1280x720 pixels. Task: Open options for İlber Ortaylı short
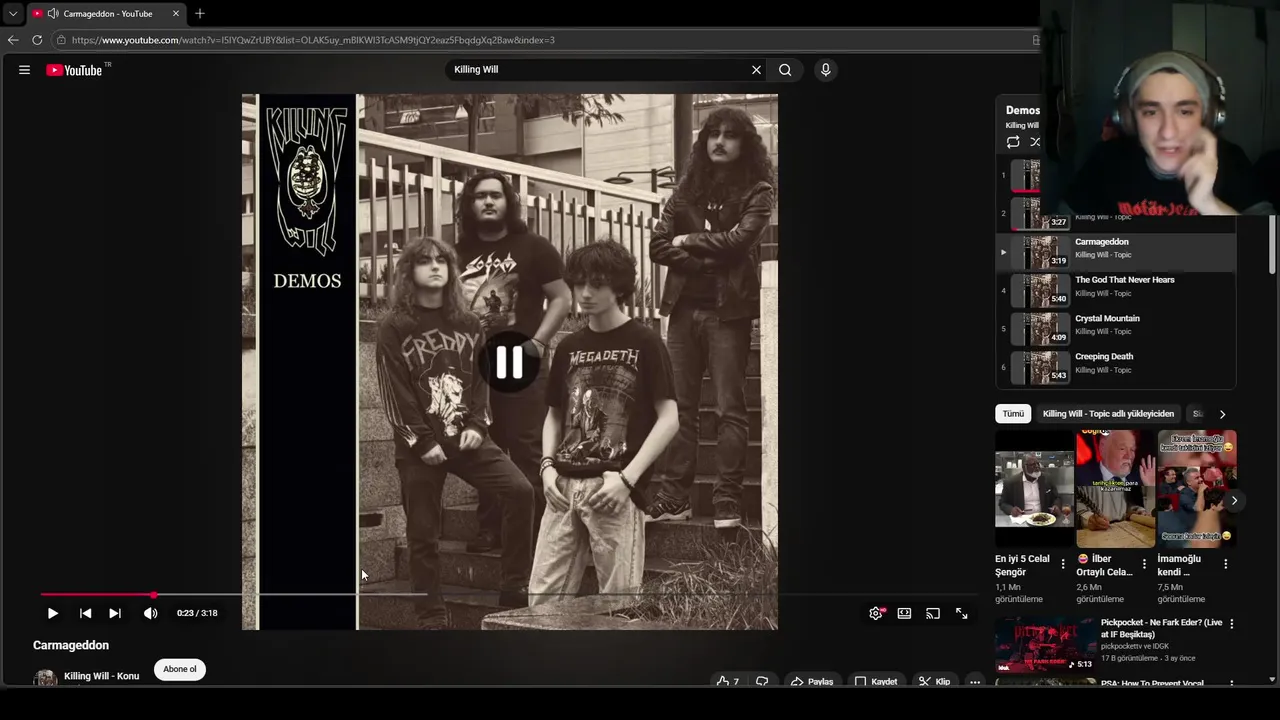click(x=1144, y=564)
